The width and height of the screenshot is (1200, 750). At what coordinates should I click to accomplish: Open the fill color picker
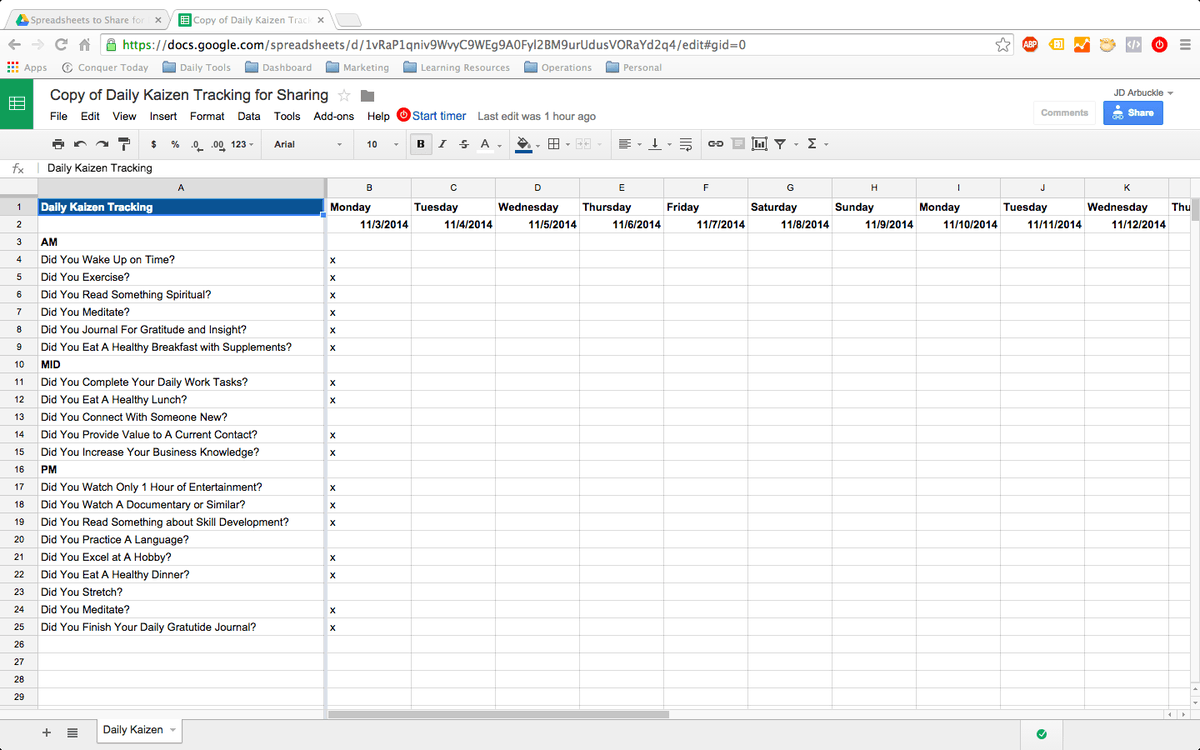point(527,144)
